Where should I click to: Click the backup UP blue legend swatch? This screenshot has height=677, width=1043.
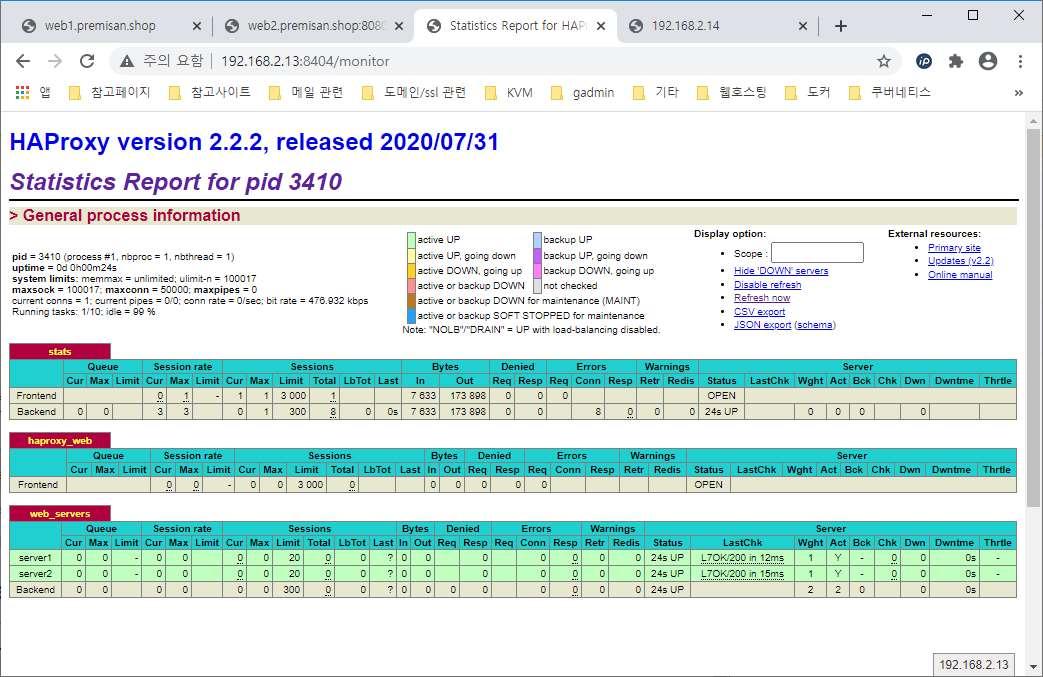[537, 239]
